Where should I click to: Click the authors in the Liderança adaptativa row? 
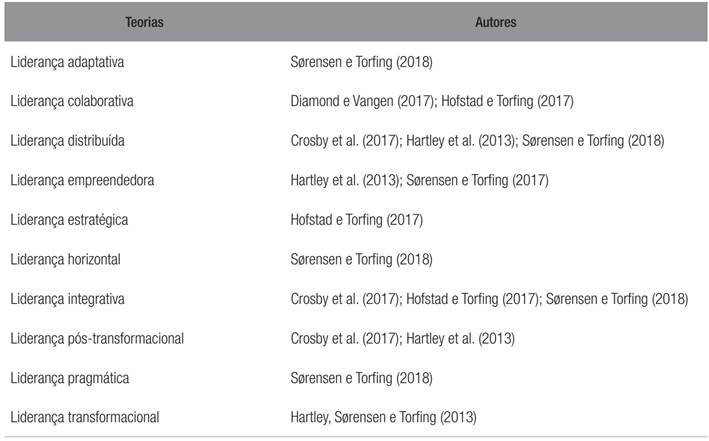click(361, 62)
